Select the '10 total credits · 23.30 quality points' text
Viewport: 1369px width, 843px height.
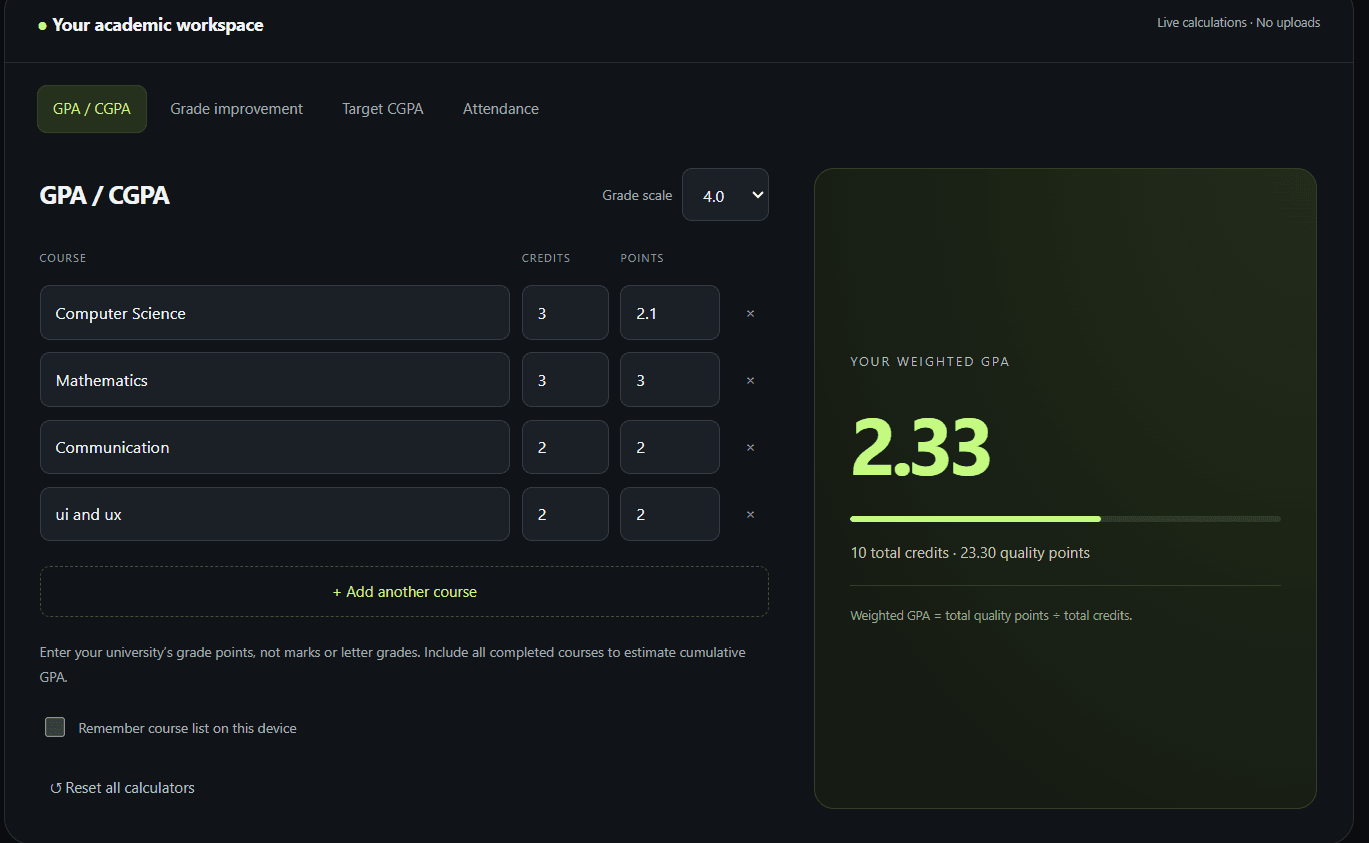(x=970, y=553)
